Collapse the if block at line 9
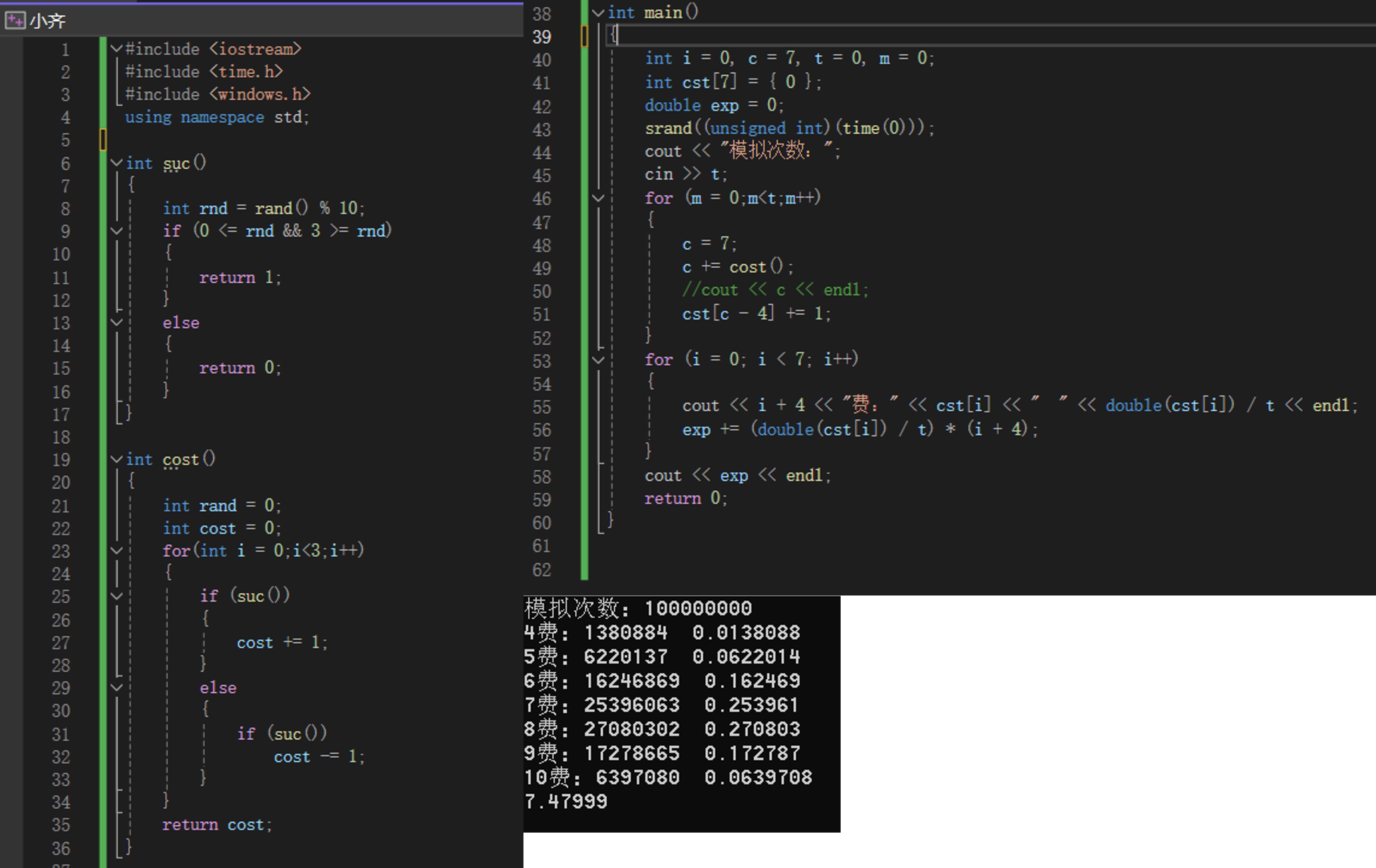 [116, 231]
